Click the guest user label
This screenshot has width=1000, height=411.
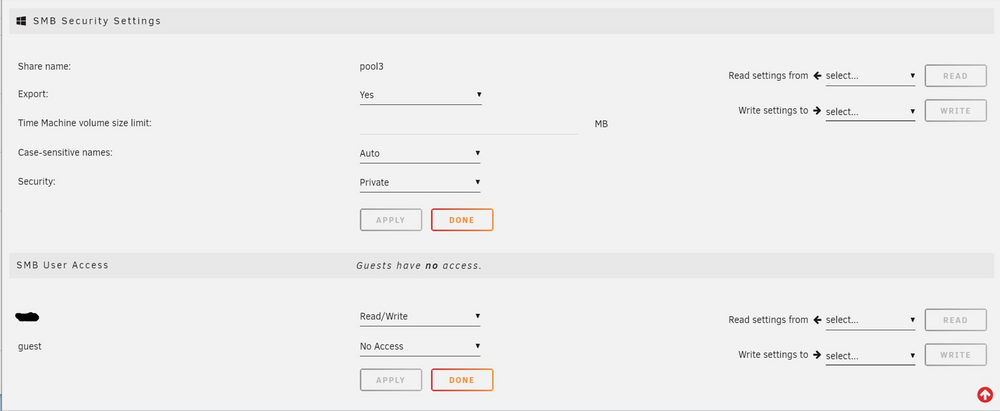[30, 347]
